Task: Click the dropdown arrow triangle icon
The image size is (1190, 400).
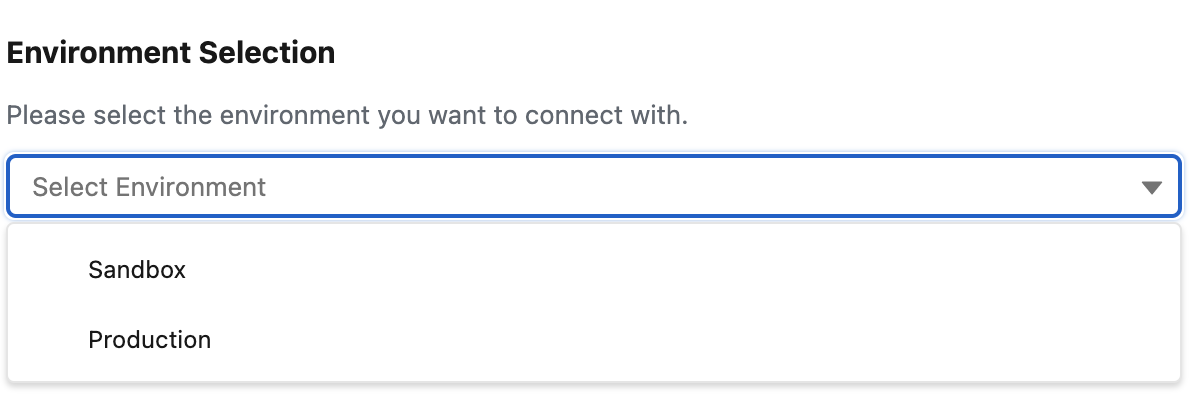Action: pyautogui.click(x=1152, y=187)
